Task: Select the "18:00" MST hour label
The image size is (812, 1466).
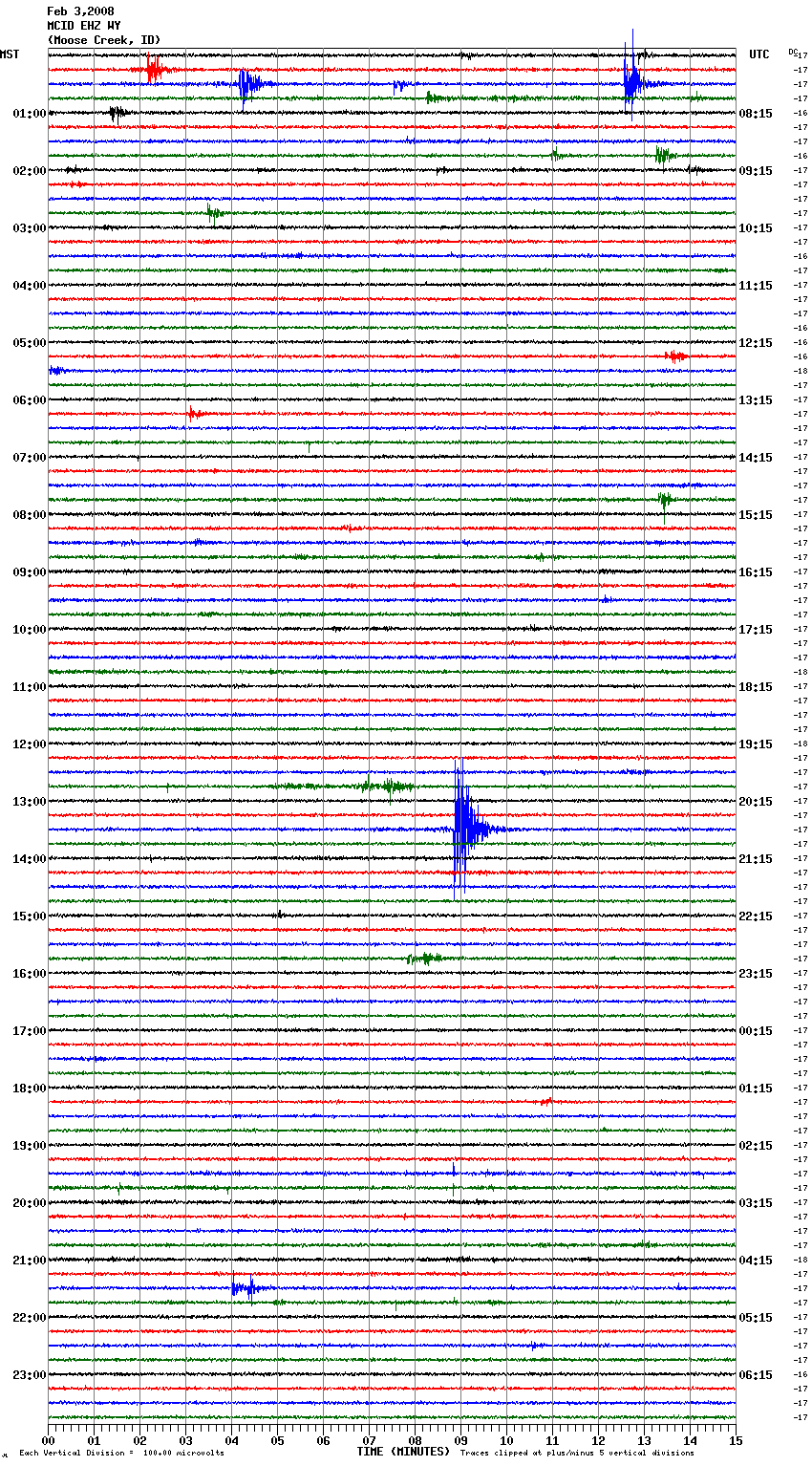Action: [x=30, y=1089]
